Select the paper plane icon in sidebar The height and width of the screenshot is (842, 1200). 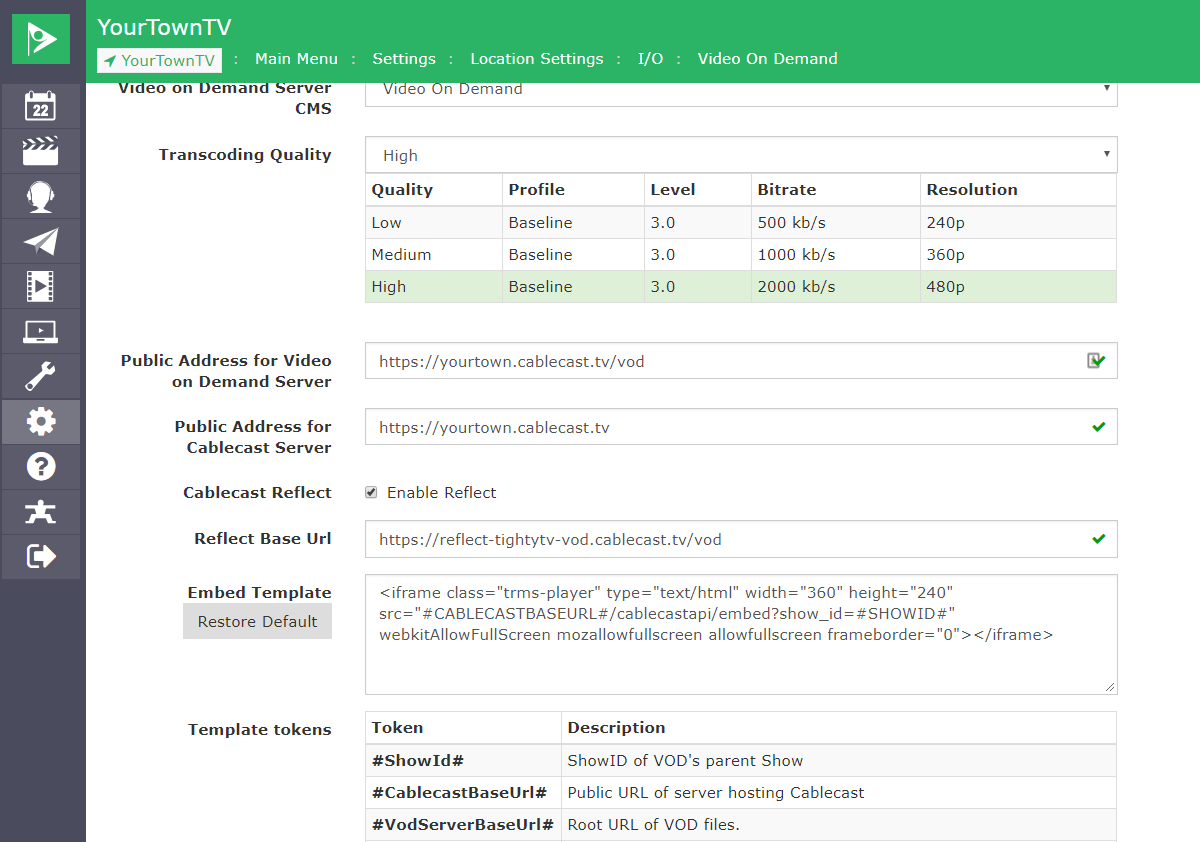41,241
